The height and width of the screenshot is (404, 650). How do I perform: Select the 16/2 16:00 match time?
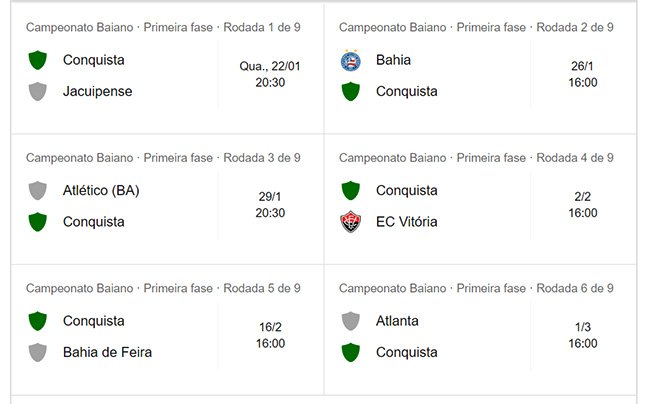[x=270, y=335]
